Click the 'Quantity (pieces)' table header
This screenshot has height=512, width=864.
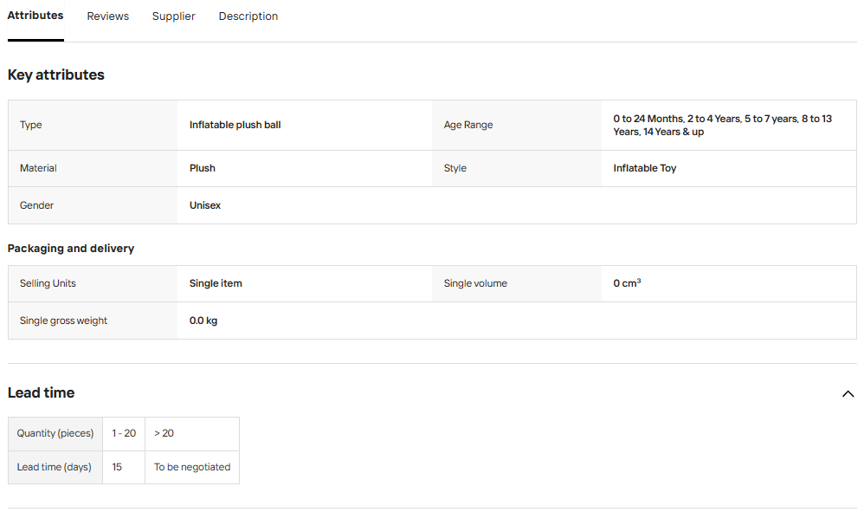click(55, 433)
